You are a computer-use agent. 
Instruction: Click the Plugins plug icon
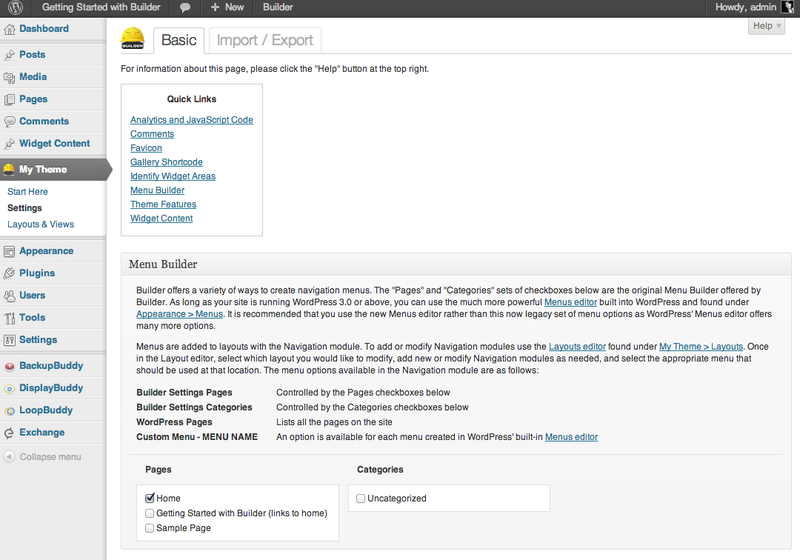pyautogui.click(x=9, y=273)
